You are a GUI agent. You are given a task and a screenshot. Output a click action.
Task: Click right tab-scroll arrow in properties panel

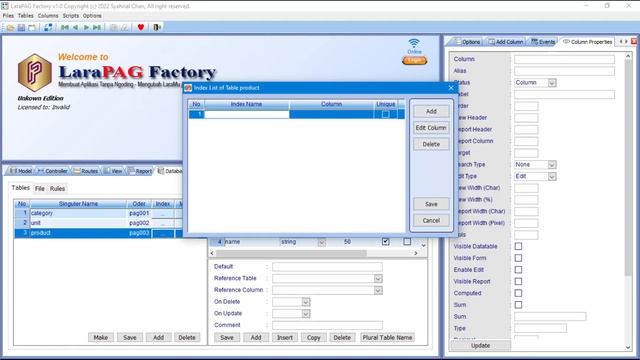coord(626,42)
